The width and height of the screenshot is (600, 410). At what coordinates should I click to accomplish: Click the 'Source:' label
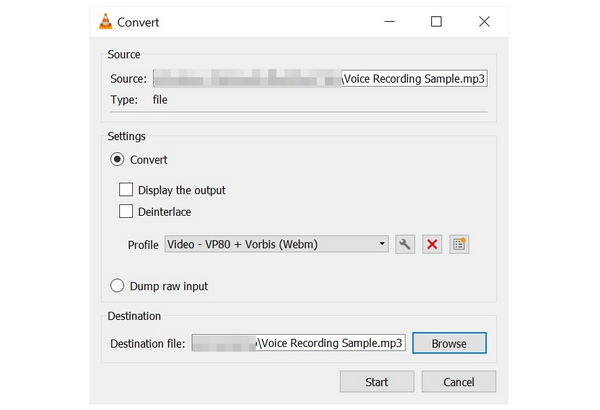[x=128, y=79]
